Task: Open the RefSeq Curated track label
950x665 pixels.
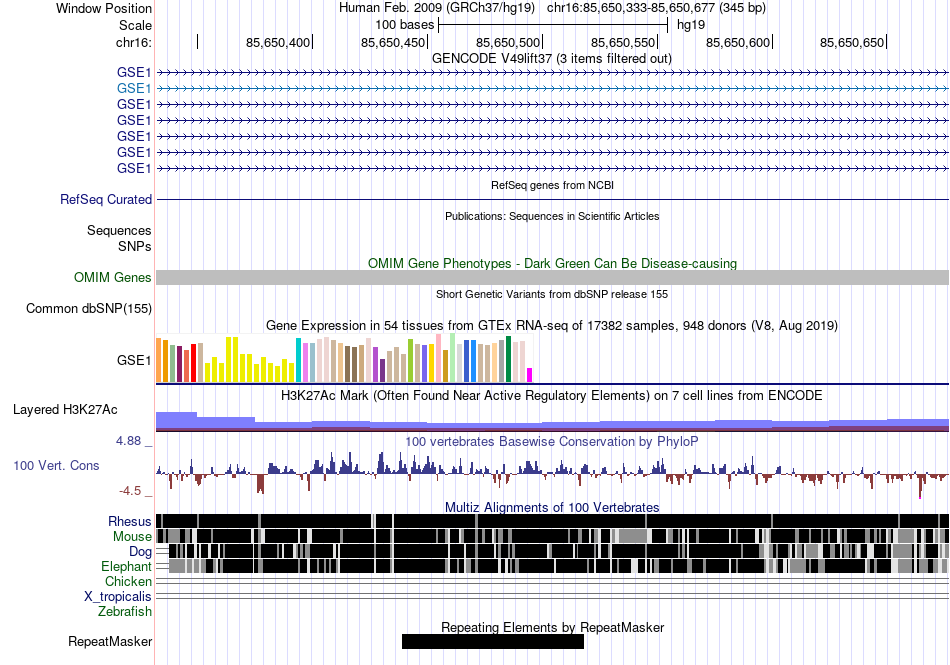Action: coord(106,199)
